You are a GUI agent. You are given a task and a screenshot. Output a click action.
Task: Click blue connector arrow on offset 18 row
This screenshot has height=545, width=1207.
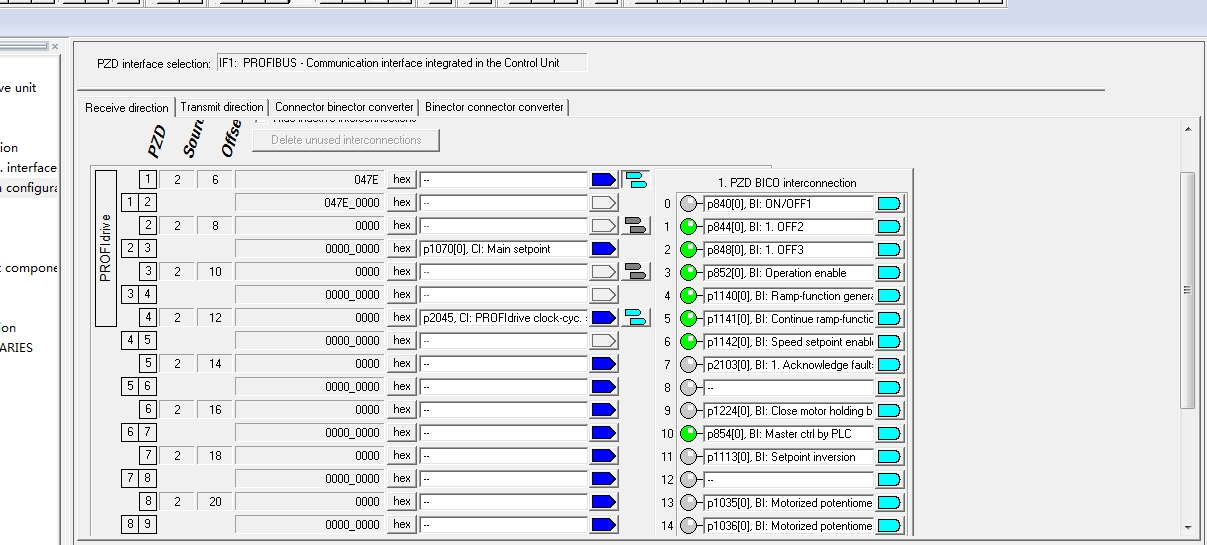[603, 455]
